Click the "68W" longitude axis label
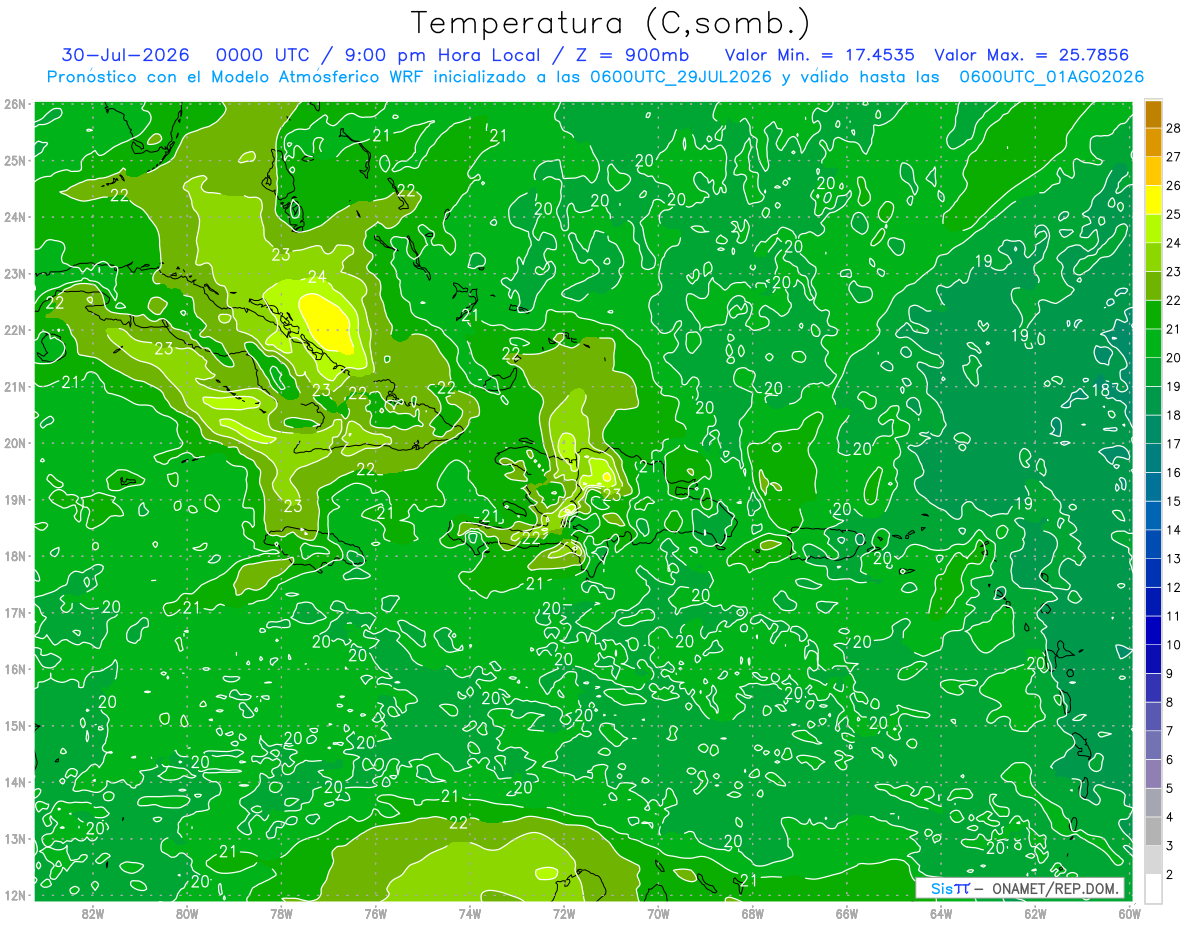The height and width of the screenshot is (927, 1200). tap(752, 913)
